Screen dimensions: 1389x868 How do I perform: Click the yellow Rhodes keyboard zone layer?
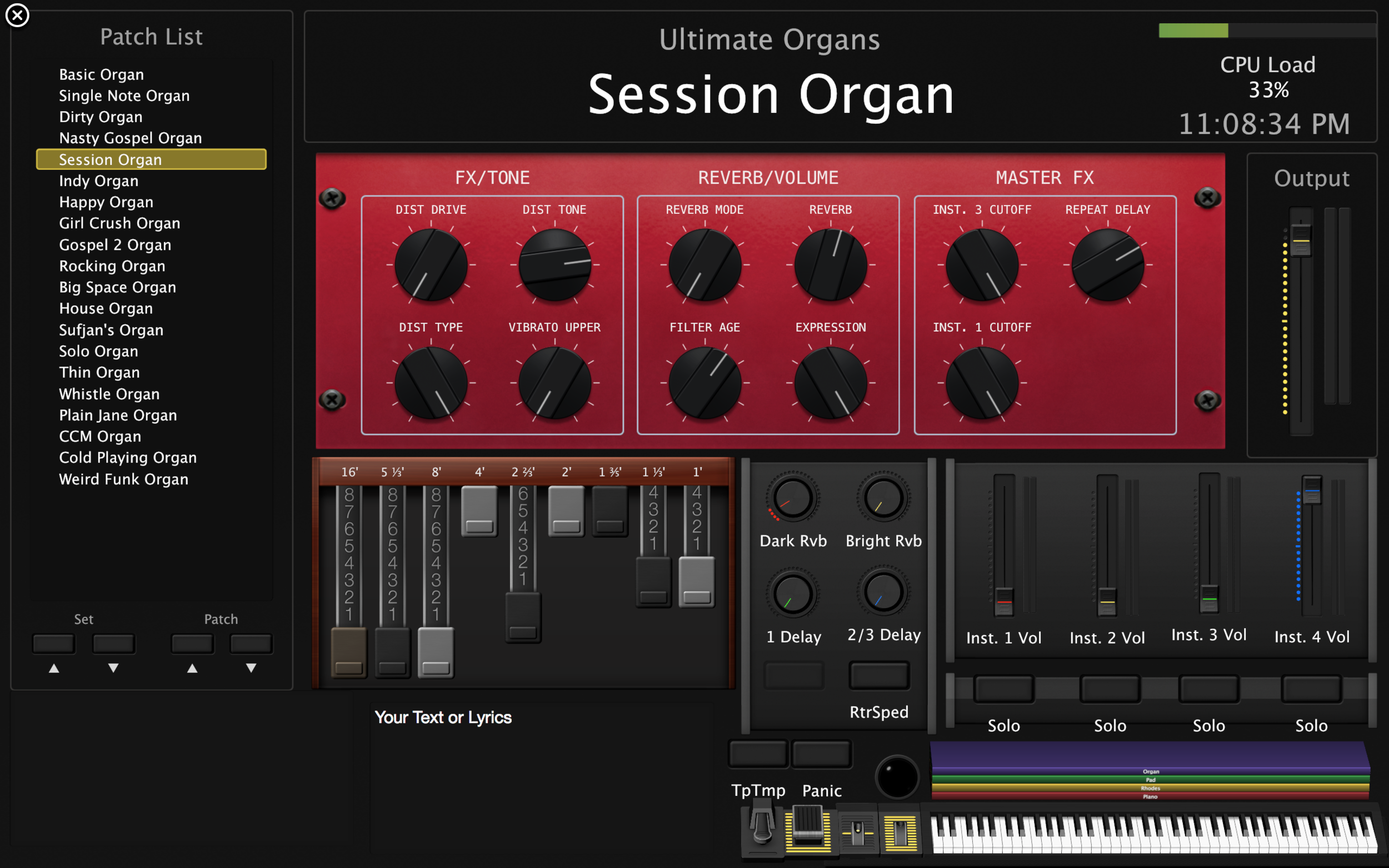[x=1150, y=787]
